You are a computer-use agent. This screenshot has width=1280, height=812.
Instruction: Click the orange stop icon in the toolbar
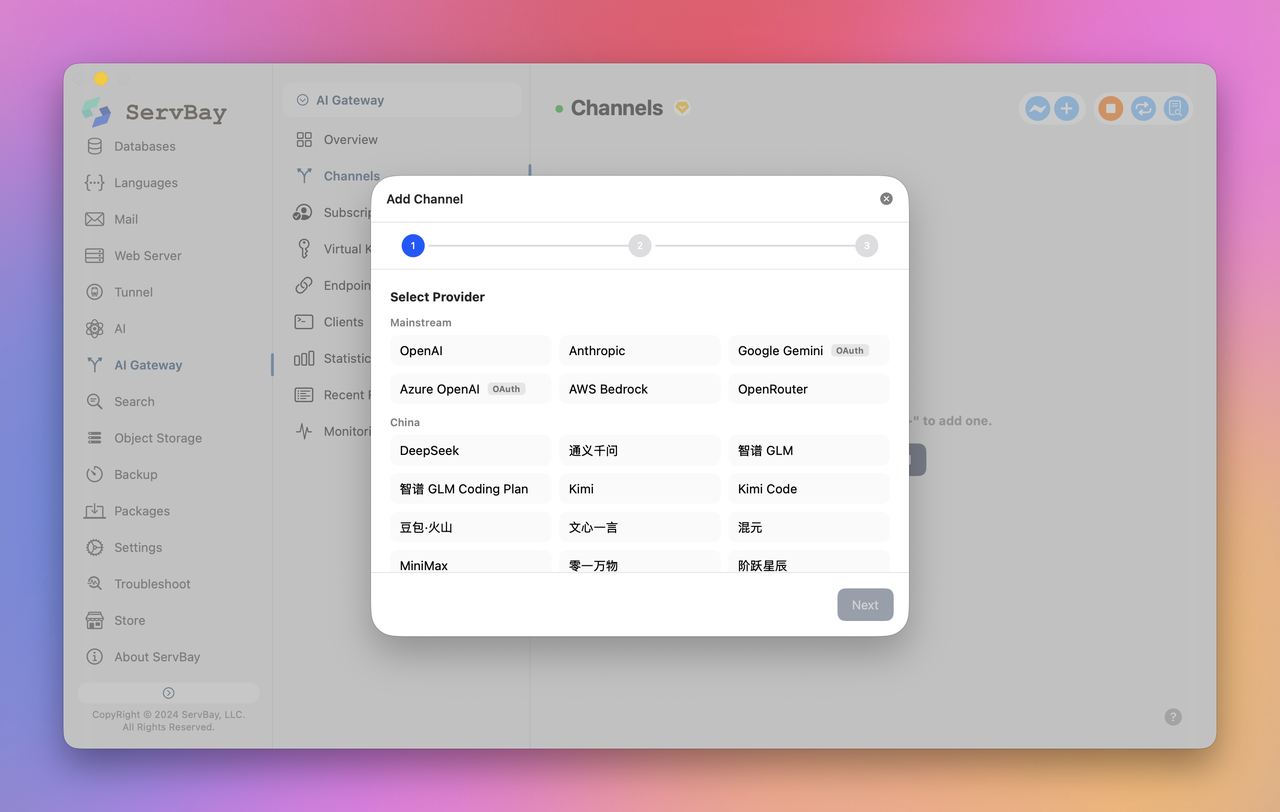click(x=1111, y=108)
